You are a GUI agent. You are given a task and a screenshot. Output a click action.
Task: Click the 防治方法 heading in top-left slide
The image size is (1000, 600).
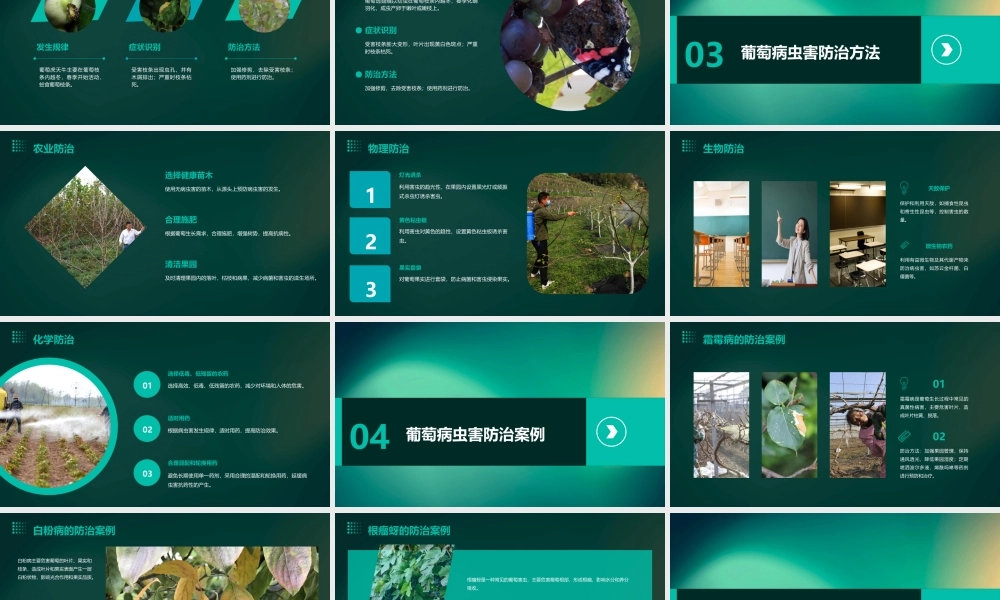tap(244, 47)
